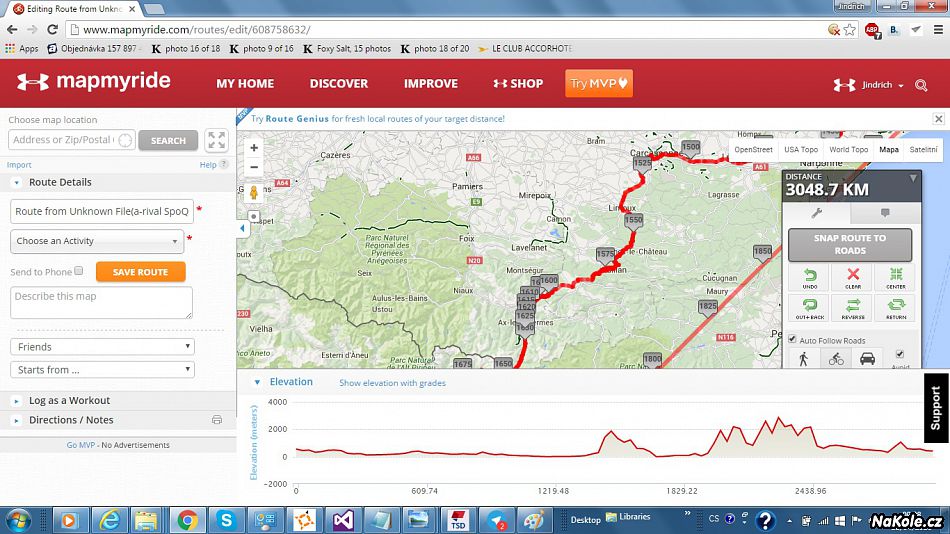Switch map to OpenStreet layer

pyautogui.click(x=753, y=150)
